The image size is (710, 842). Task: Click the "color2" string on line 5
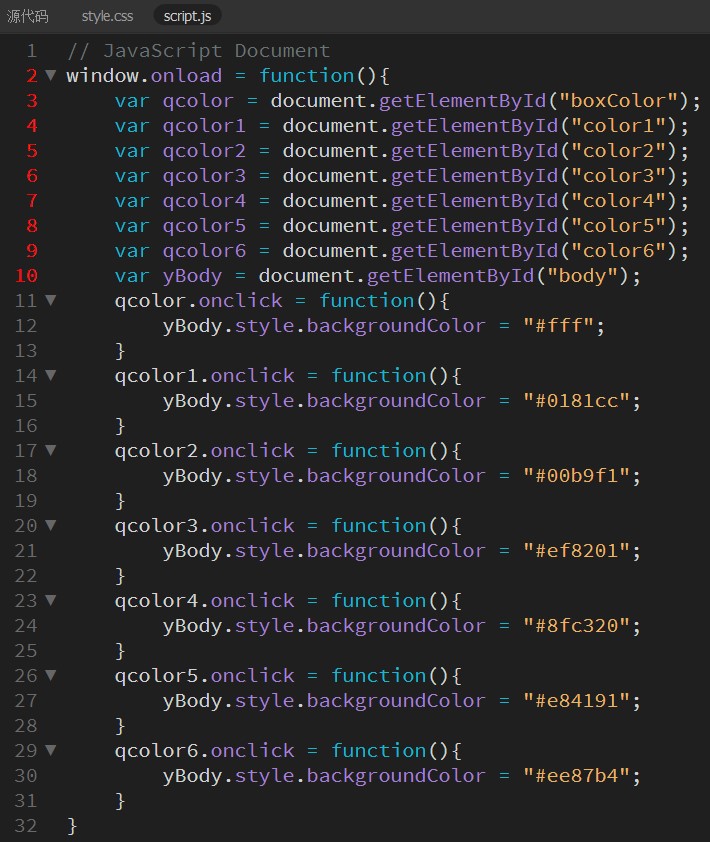618,151
